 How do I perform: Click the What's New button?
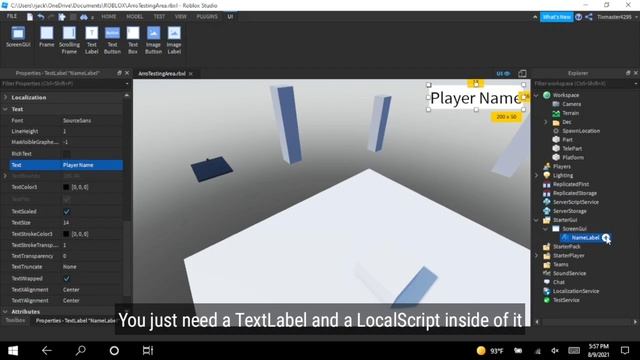[556, 17]
